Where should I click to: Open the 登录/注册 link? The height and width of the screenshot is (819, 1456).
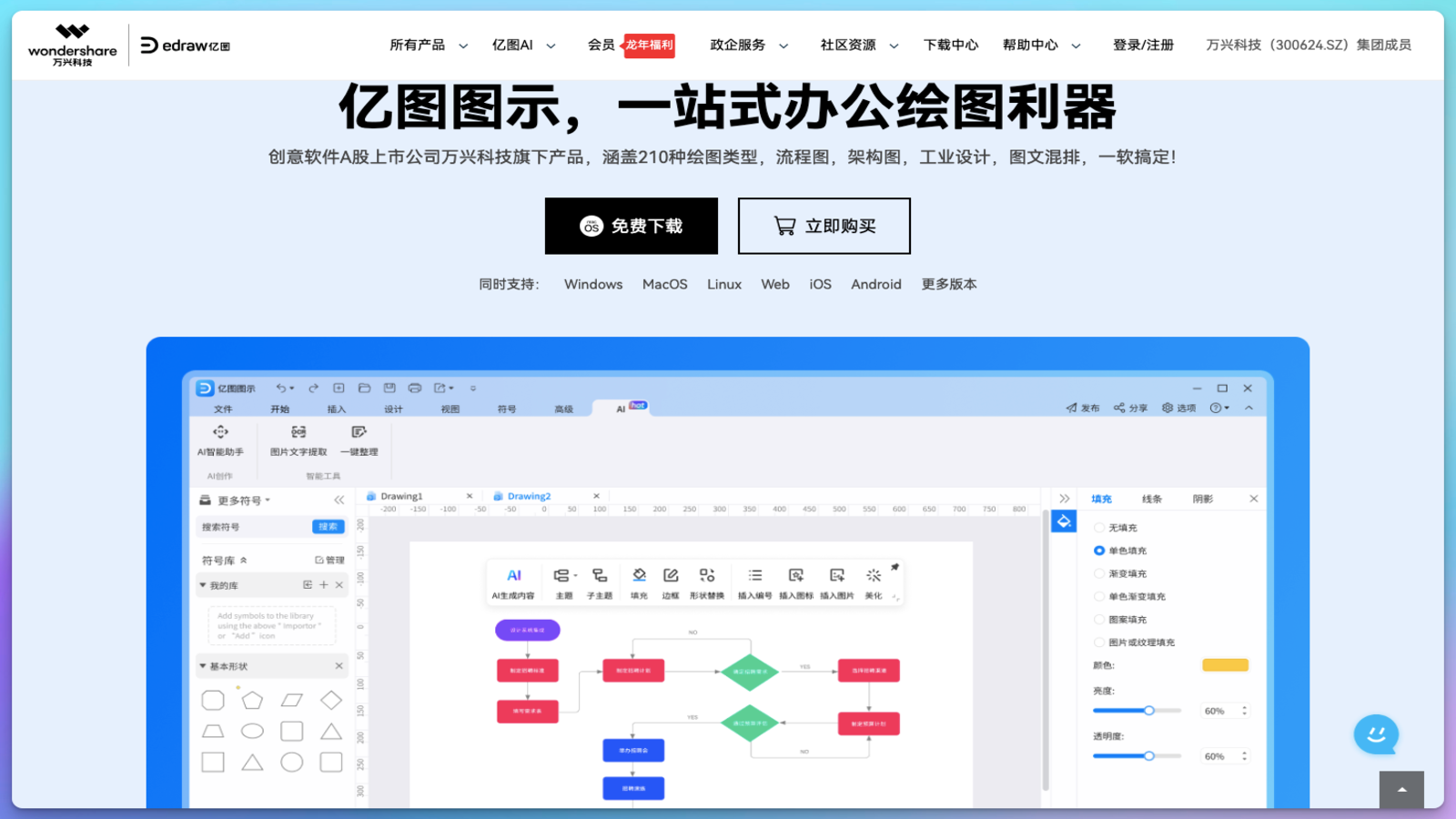(1142, 44)
